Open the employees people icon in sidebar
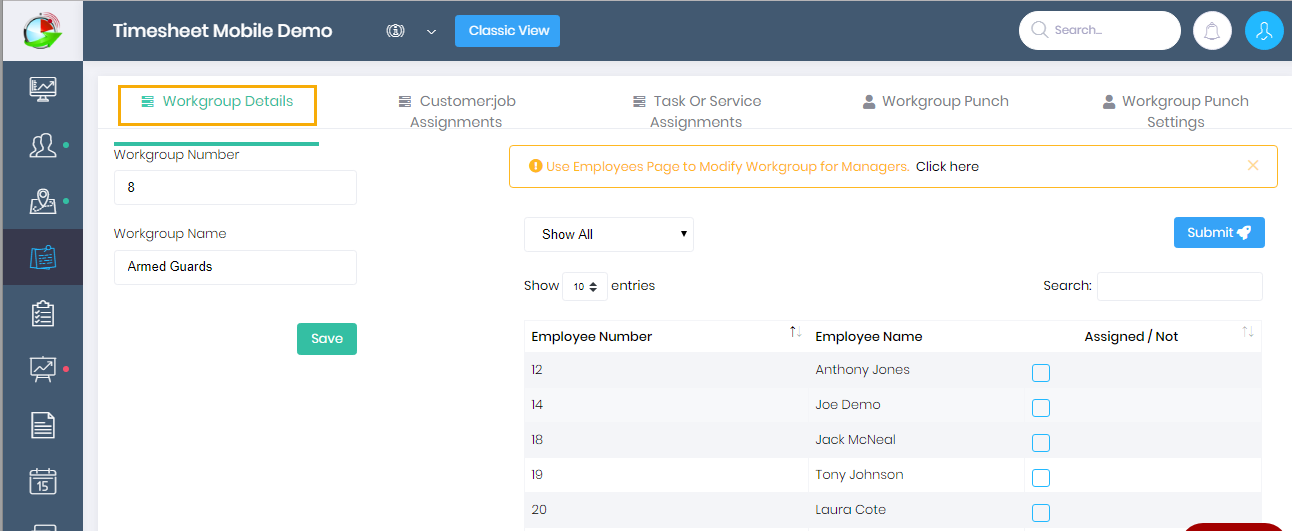Image resolution: width=1292 pixels, height=531 pixels. pyautogui.click(x=43, y=146)
